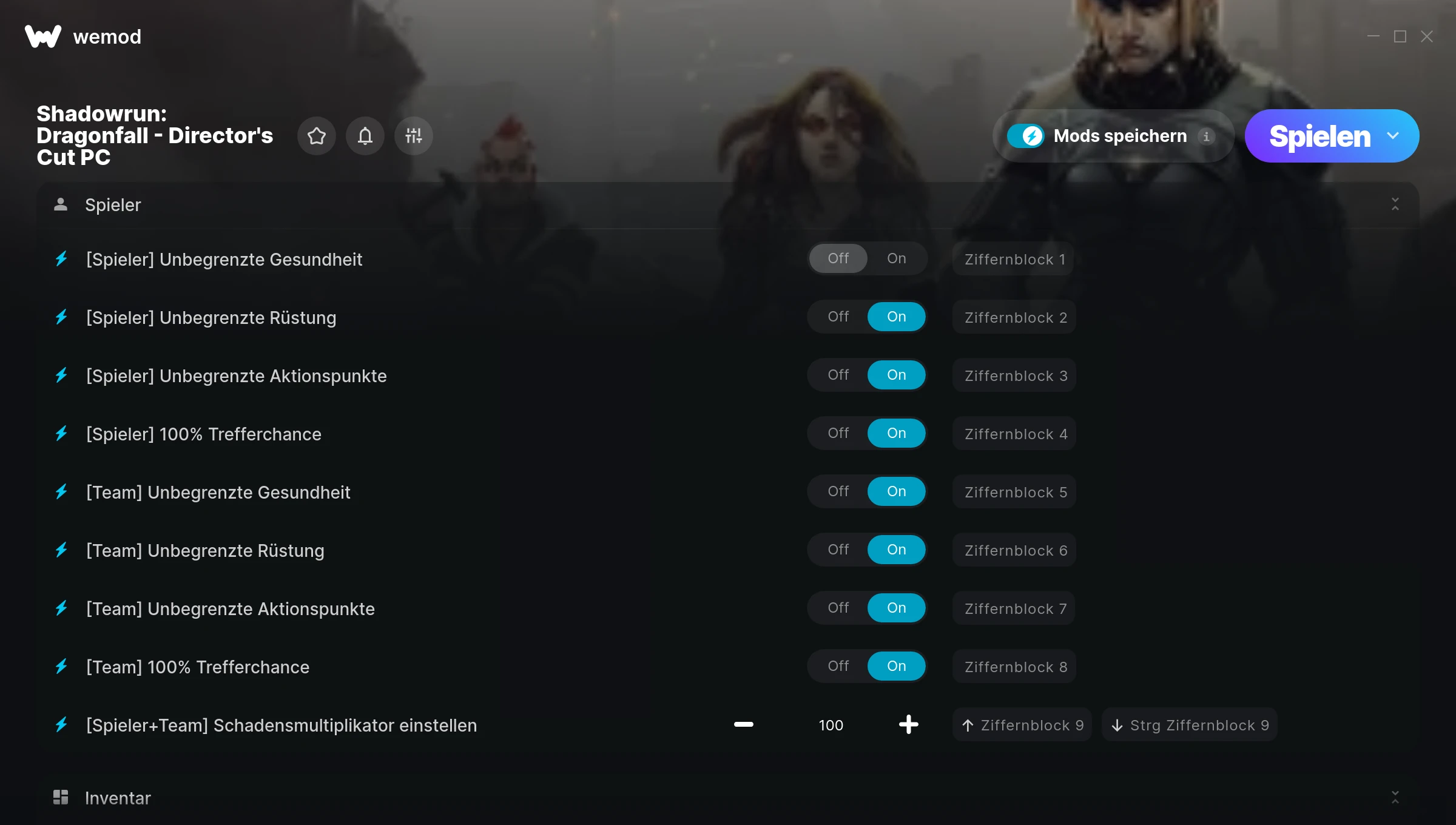Click the minus icon for Schadensmultiplikator

[744, 724]
